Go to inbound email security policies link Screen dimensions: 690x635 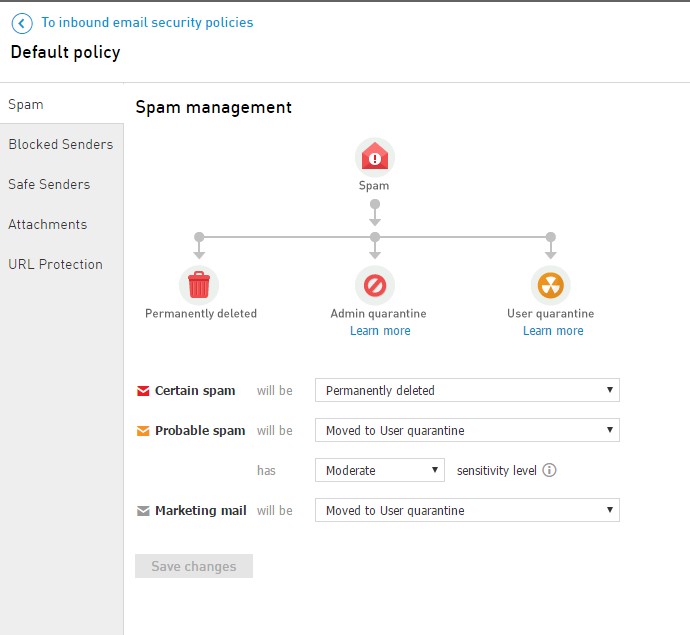pyautogui.click(x=147, y=22)
